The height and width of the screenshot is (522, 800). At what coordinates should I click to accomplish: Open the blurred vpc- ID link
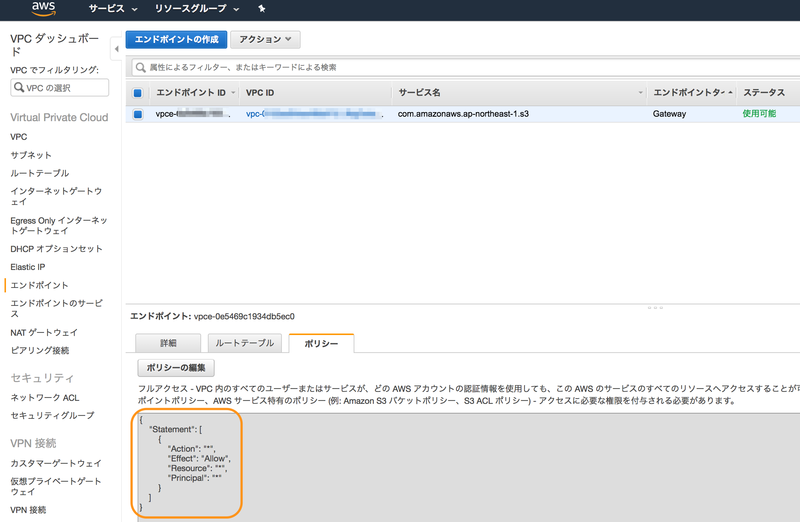314,114
